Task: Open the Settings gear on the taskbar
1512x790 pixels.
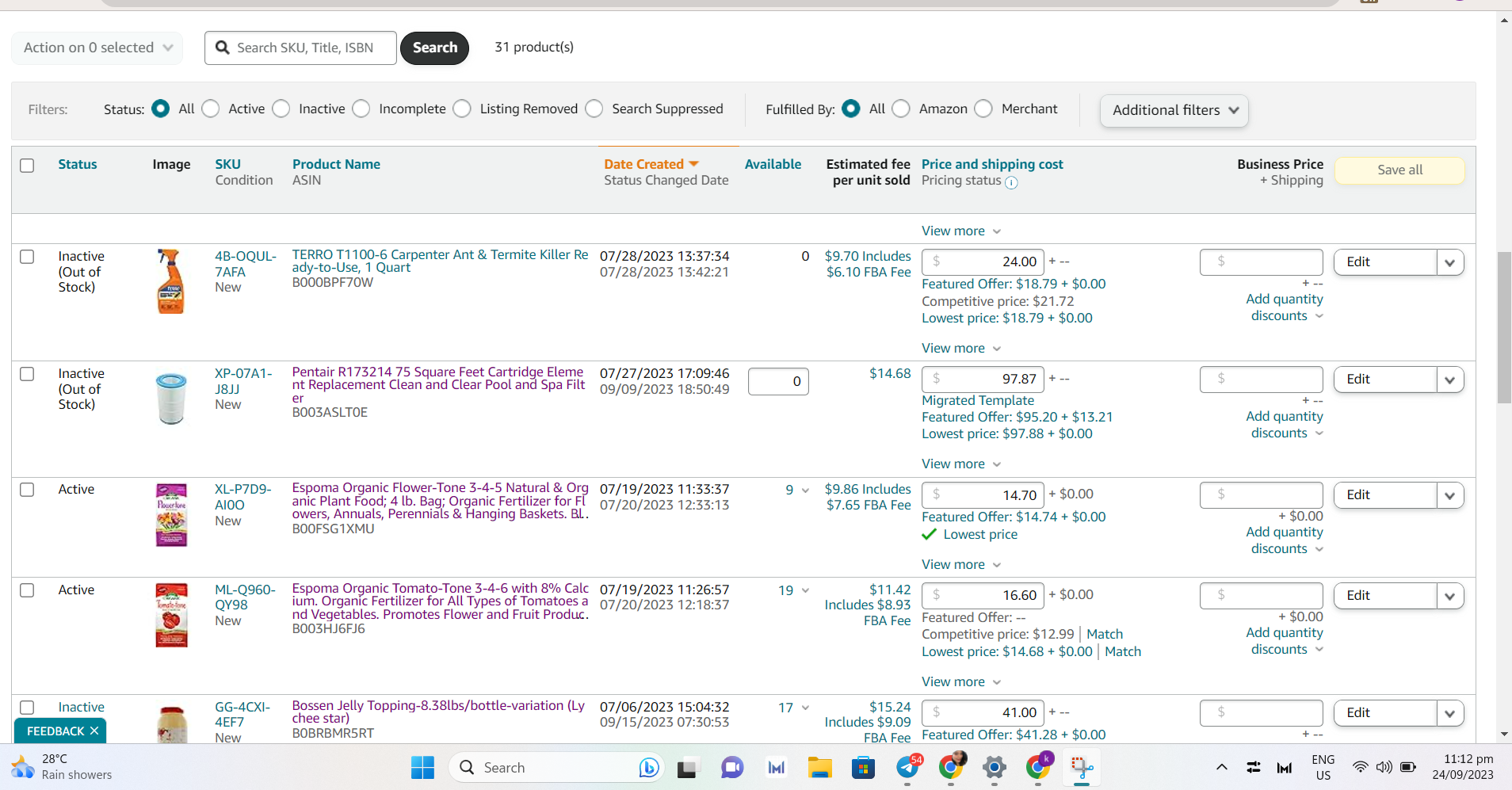Action: 995,767
